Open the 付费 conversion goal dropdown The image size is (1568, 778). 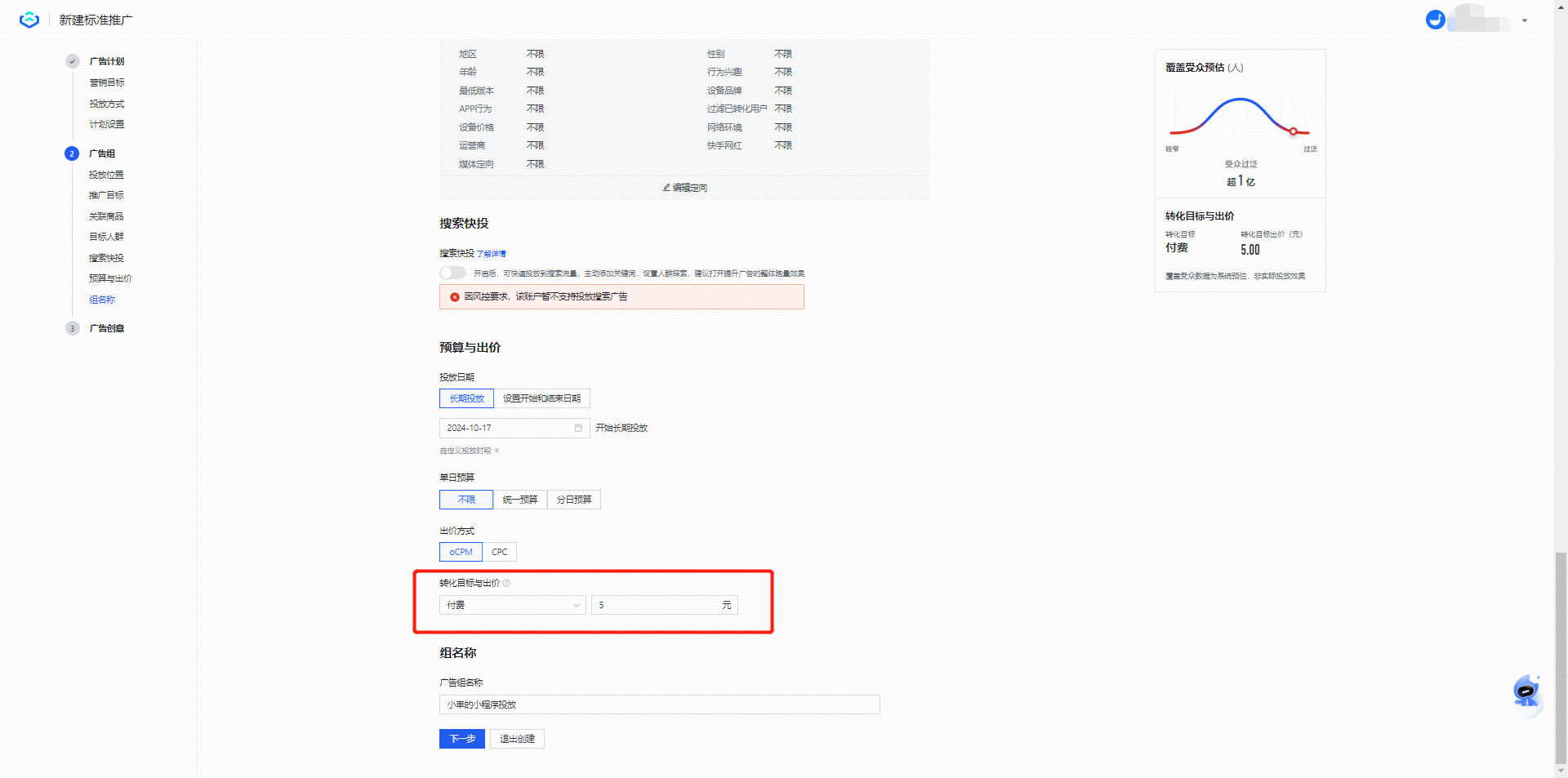512,605
